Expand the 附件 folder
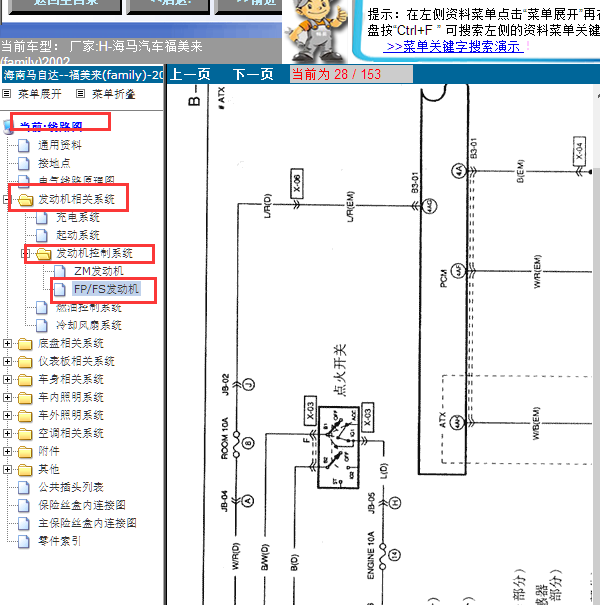Screen dimensions: 600x605 (7, 451)
